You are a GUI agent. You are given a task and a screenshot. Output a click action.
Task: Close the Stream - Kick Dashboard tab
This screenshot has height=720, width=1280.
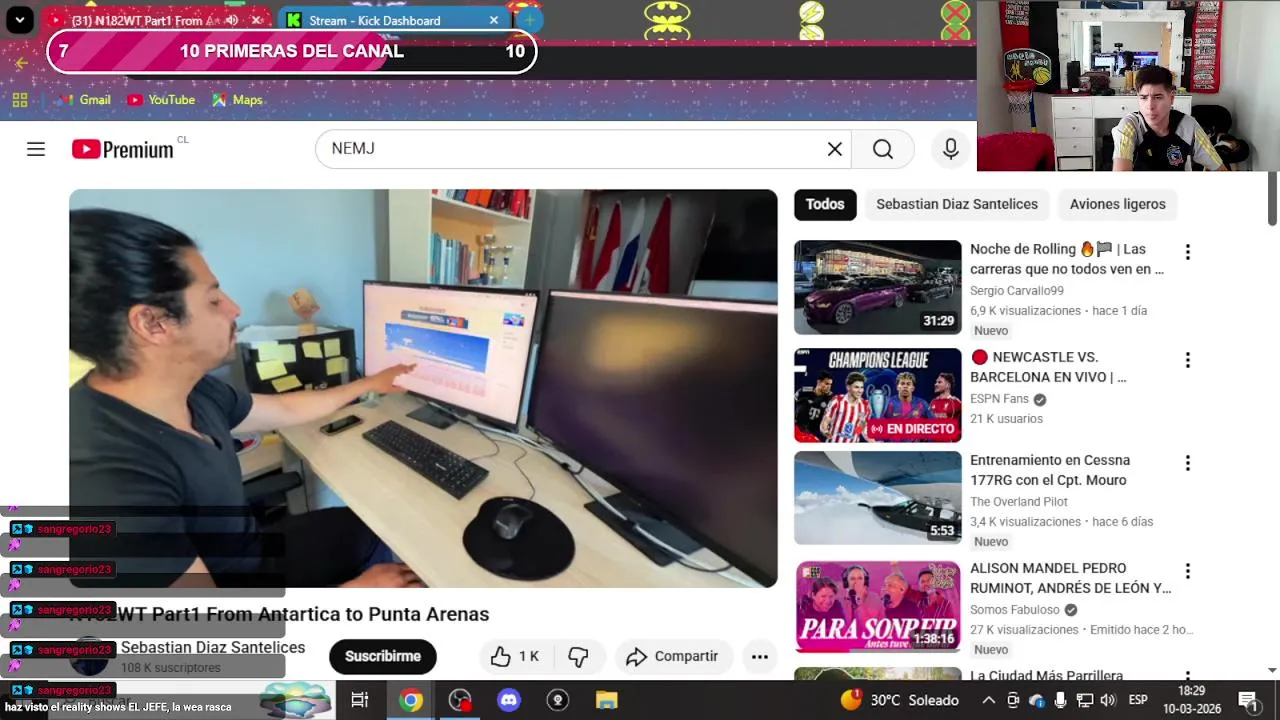494,20
